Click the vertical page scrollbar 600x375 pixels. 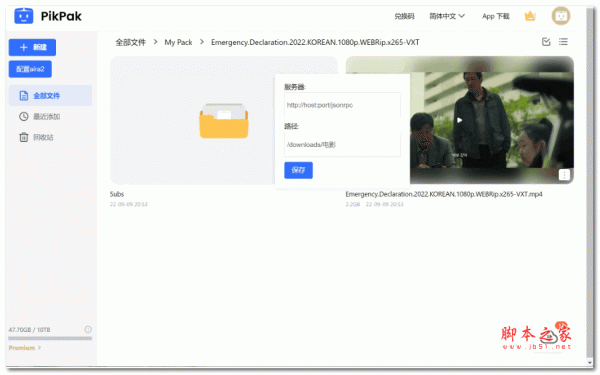[x=590, y=184]
